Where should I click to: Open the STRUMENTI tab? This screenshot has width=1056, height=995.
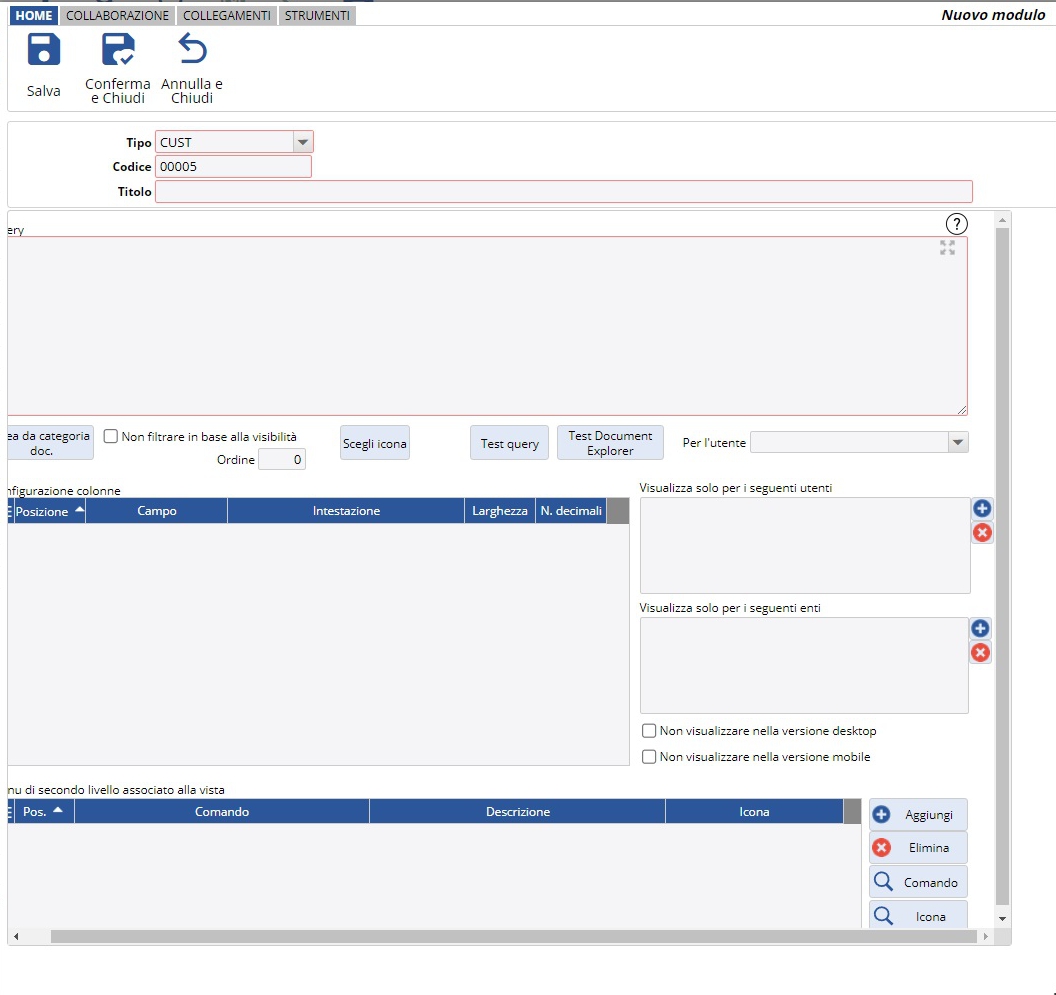317,16
